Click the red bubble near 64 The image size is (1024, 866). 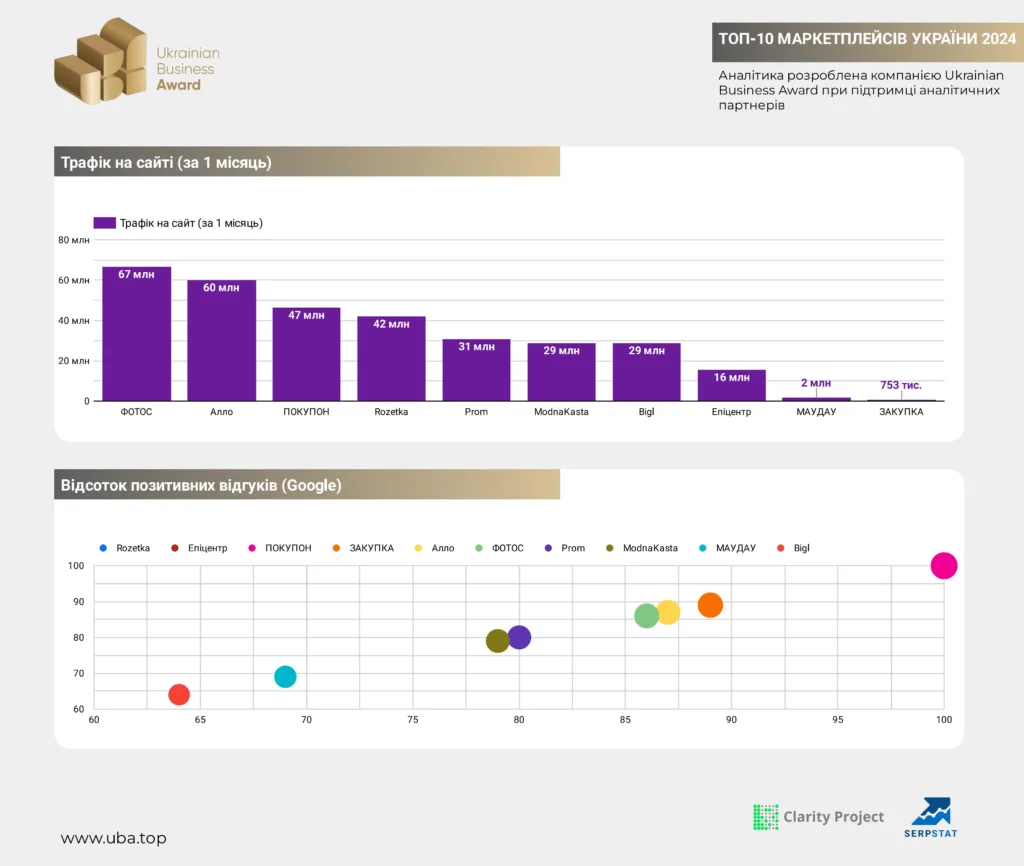pyautogui.click(x=179, y=694)
